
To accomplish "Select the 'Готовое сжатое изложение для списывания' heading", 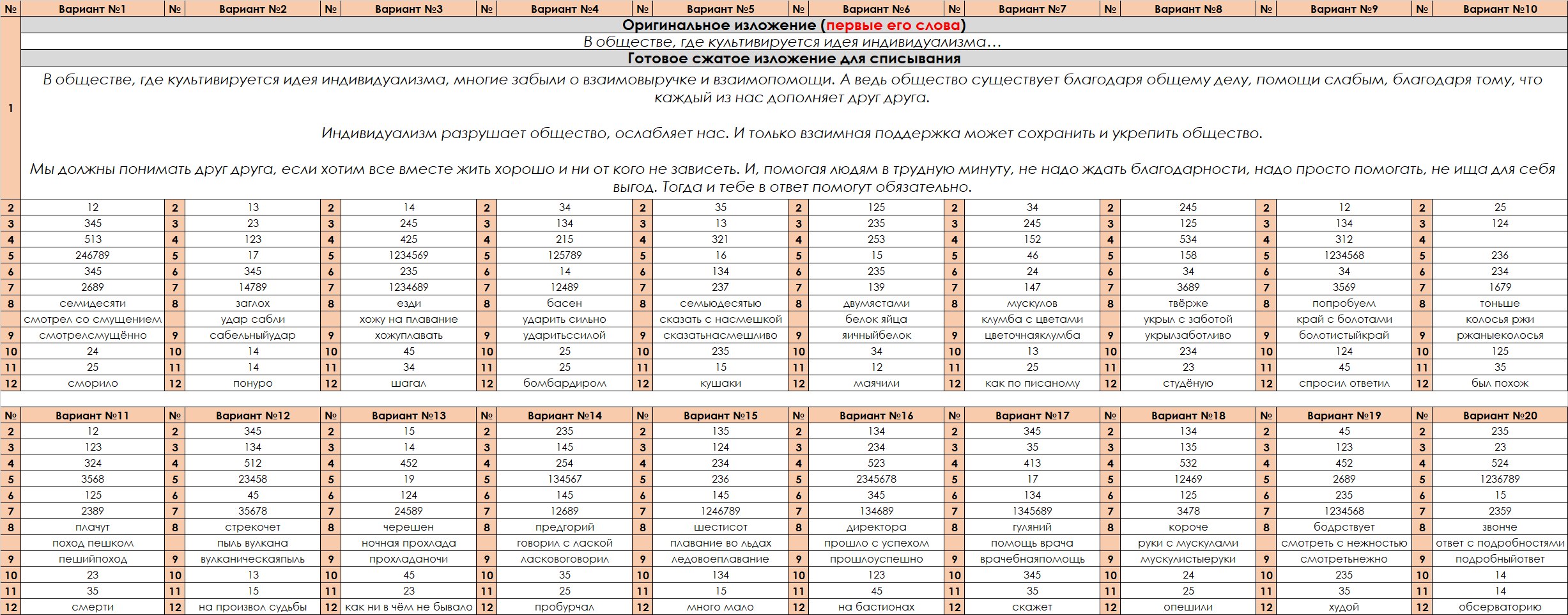I will [x=794, y=59].
